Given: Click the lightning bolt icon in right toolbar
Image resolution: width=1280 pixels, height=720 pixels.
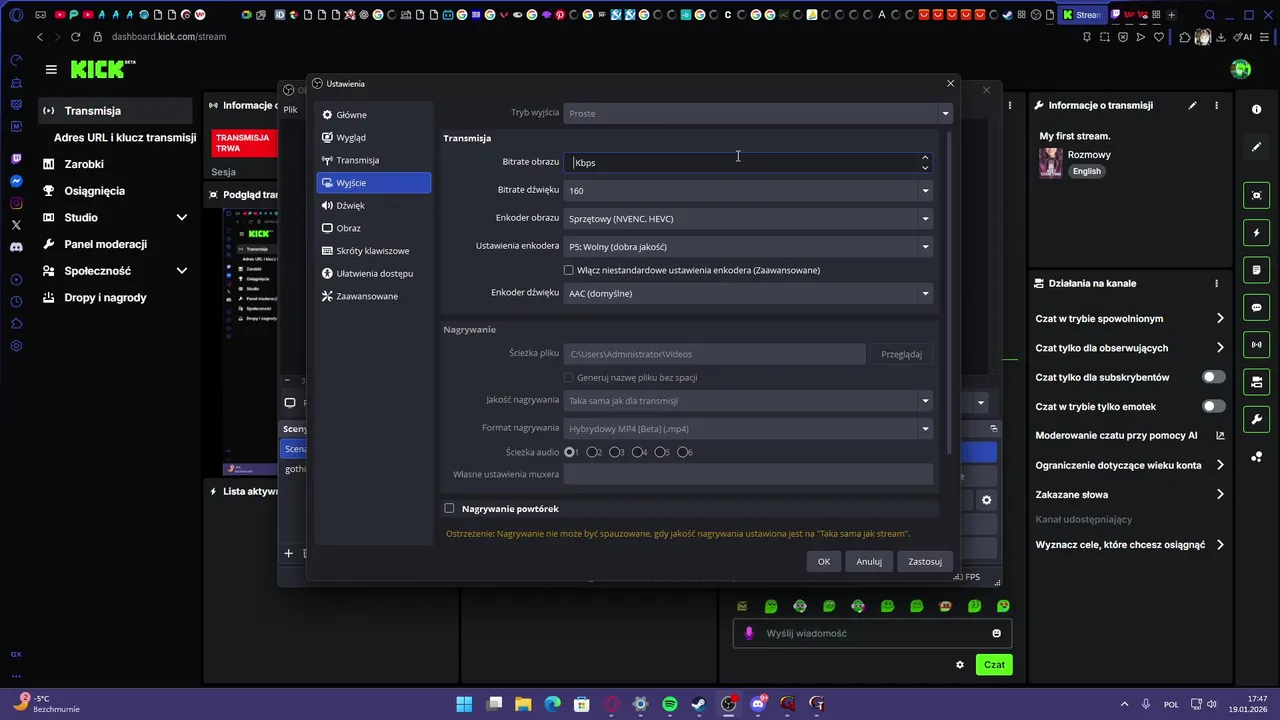Looking at the screenshot, I should click(1257, 233).
